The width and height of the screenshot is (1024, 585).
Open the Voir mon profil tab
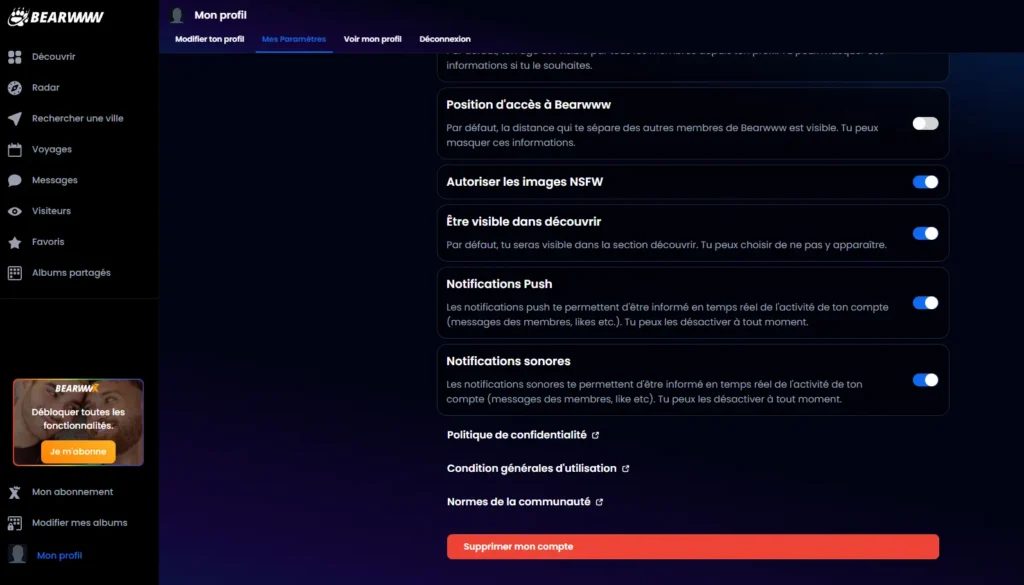[x=372, y=39]
